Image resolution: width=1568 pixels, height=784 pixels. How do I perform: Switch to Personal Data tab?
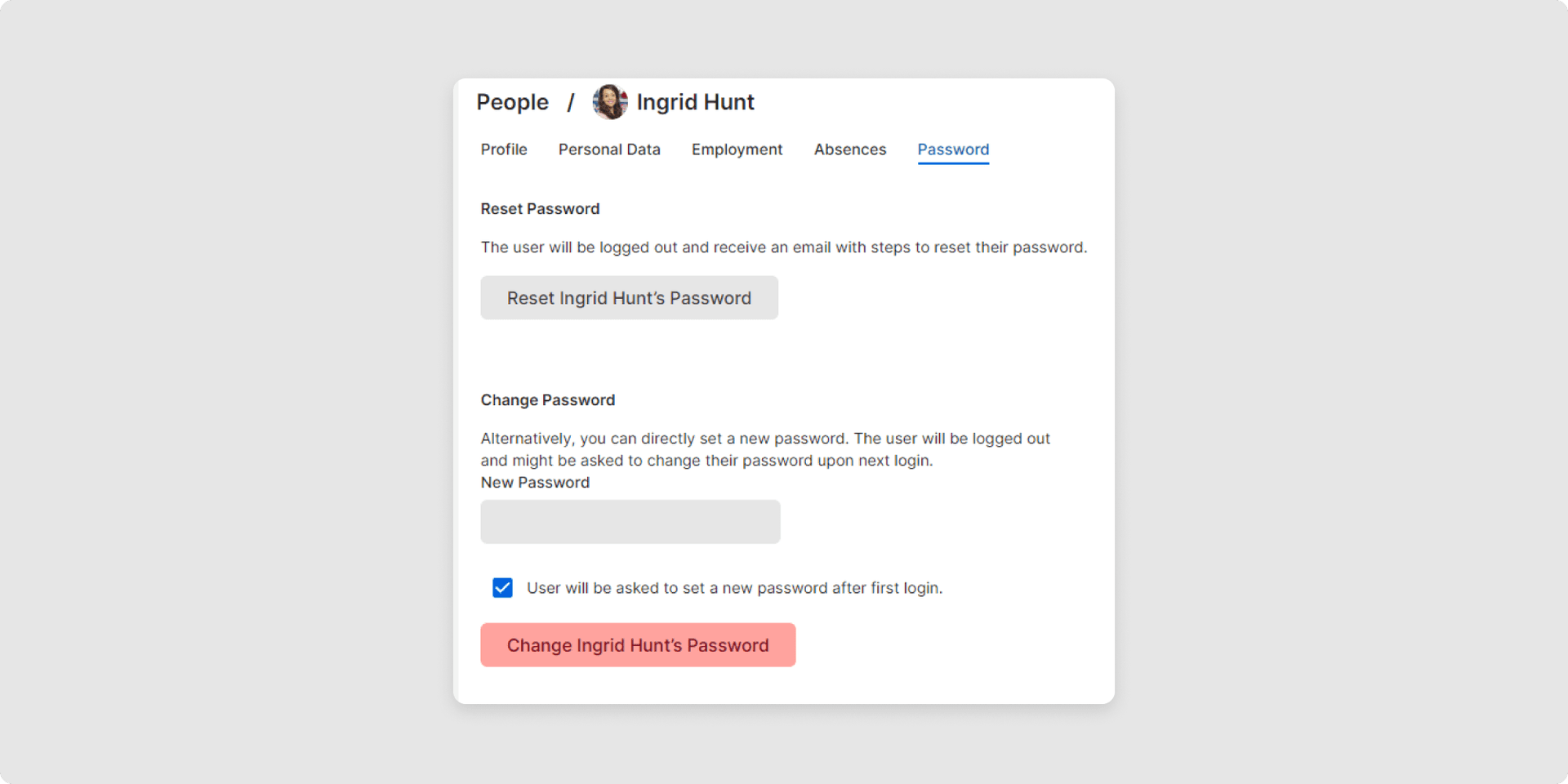pos(609,149)
